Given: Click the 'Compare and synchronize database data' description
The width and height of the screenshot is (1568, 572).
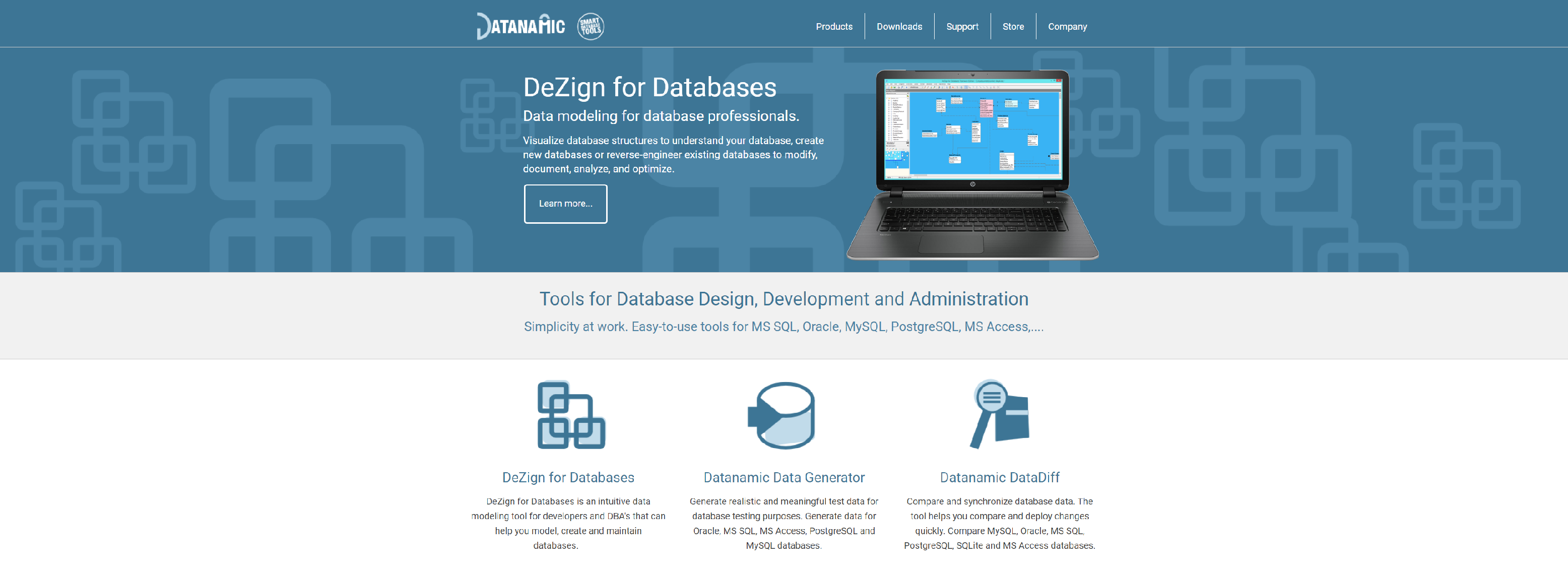Looking at the screenshot, I should click(x=1000, y=523).
